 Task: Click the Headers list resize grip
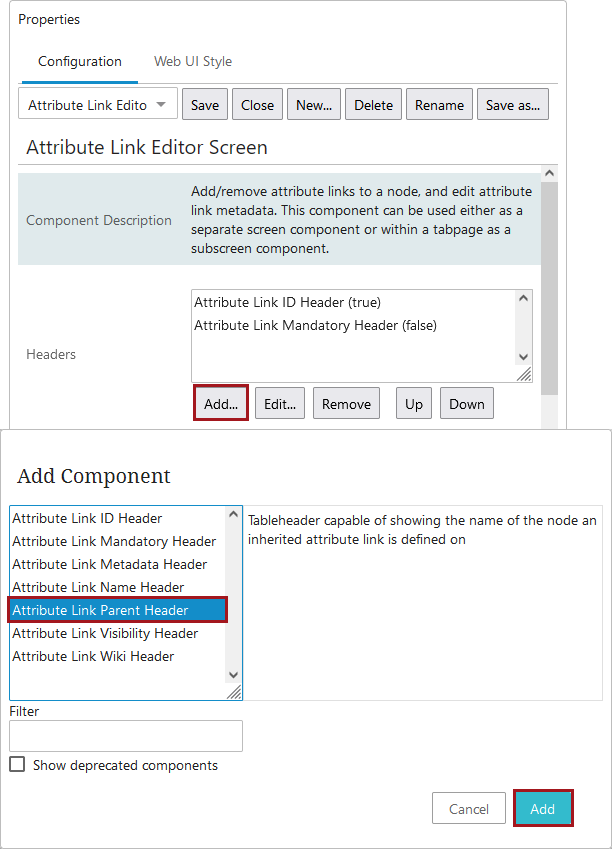coord(524,374)
